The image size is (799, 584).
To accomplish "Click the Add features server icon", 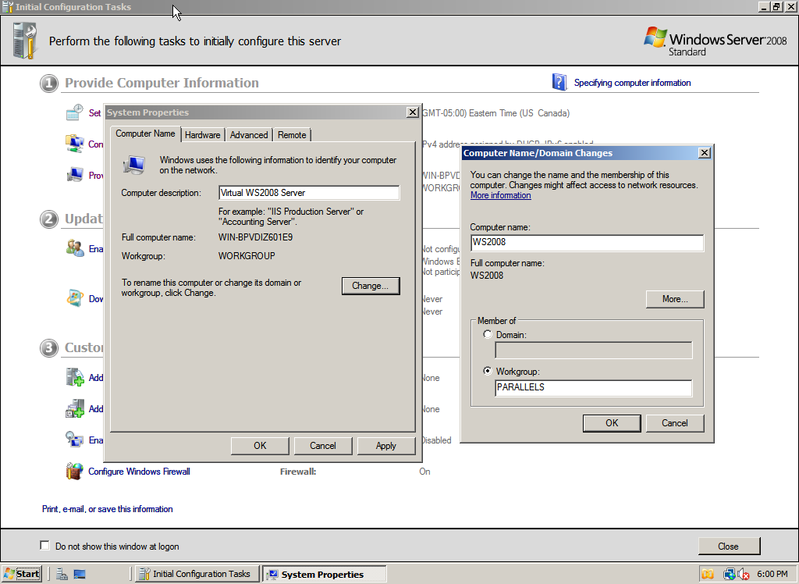I will pos(74,408).
